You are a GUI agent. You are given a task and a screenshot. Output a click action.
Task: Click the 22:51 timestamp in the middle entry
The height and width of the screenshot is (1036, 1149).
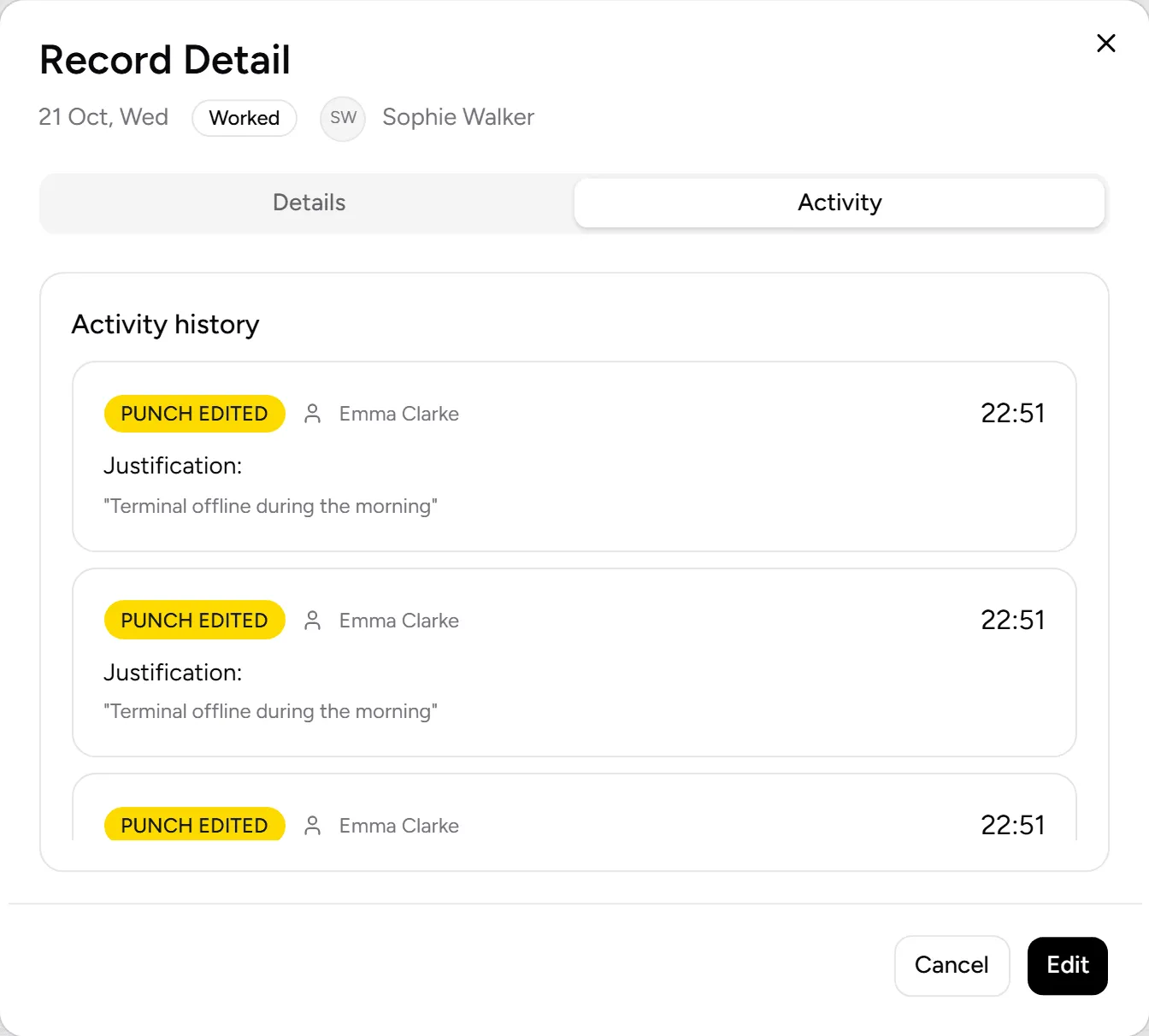tap(1013, 621)
